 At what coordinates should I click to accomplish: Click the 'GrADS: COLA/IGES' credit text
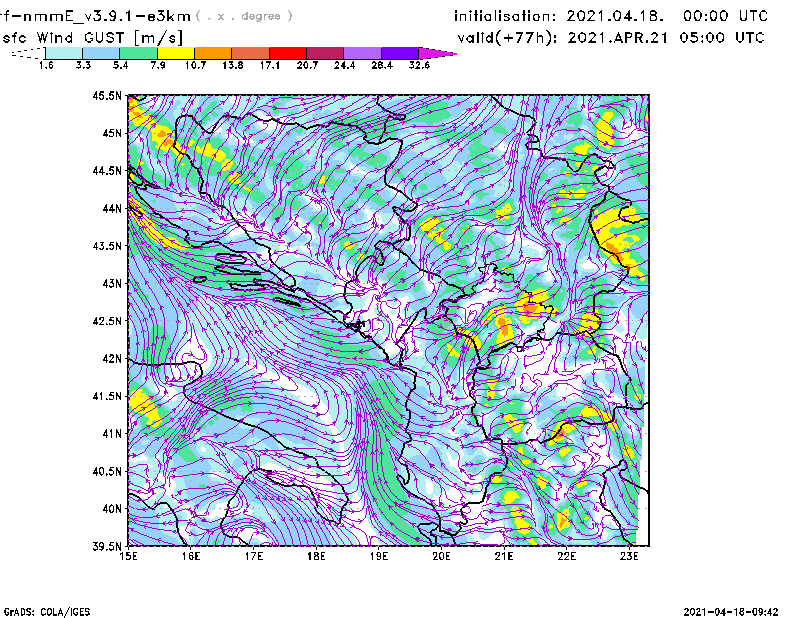click(46, 612)
